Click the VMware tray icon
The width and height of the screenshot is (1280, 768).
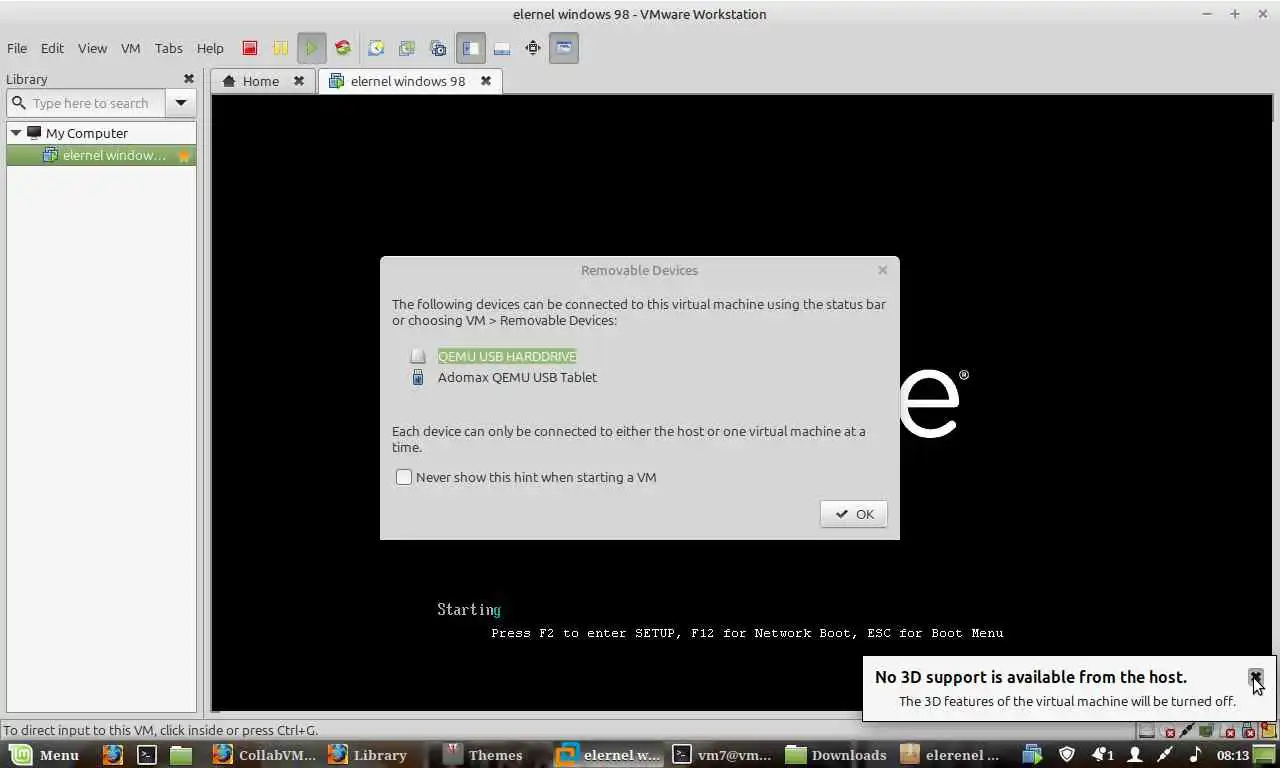pos(1031,755)
